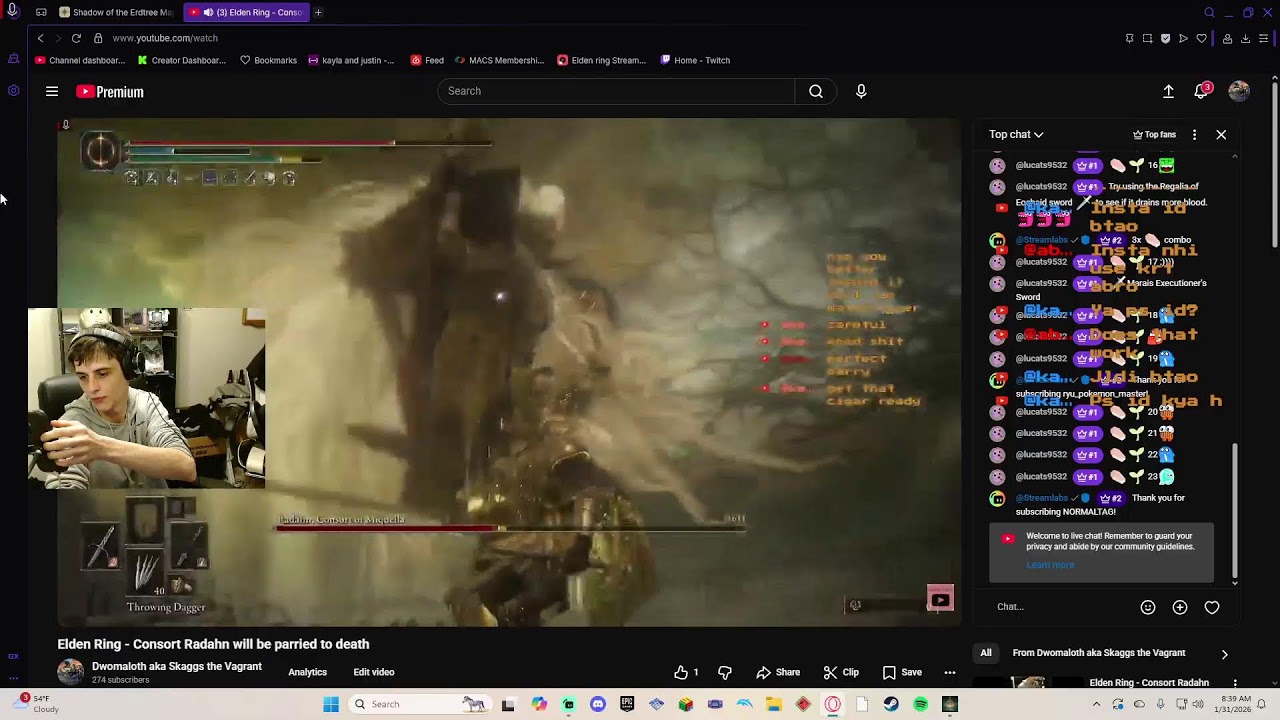Open the account avatar menu
Viewport: 1280px width, 720px height.
point(1239,91)
